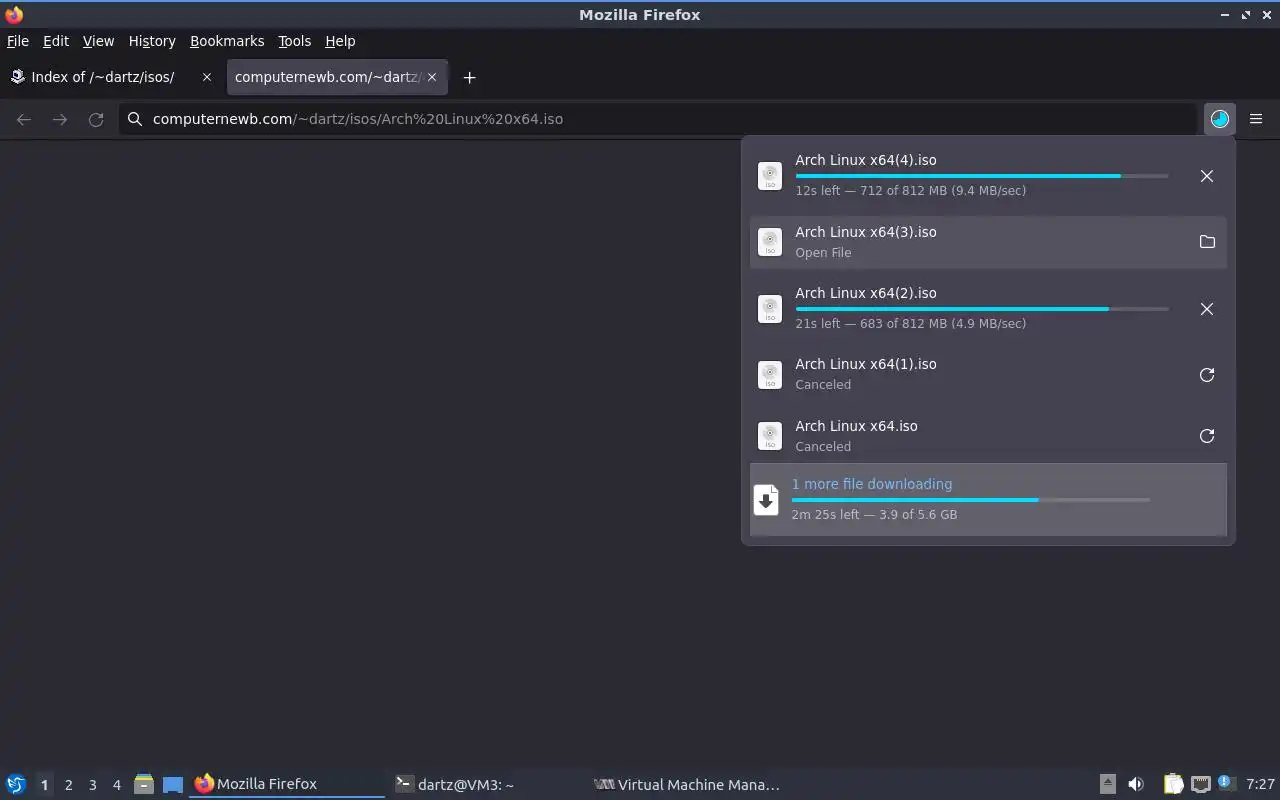Retry the Arch Linux x64(1).iso download
1280x800 pixels.
click(x=1207, y=375)
